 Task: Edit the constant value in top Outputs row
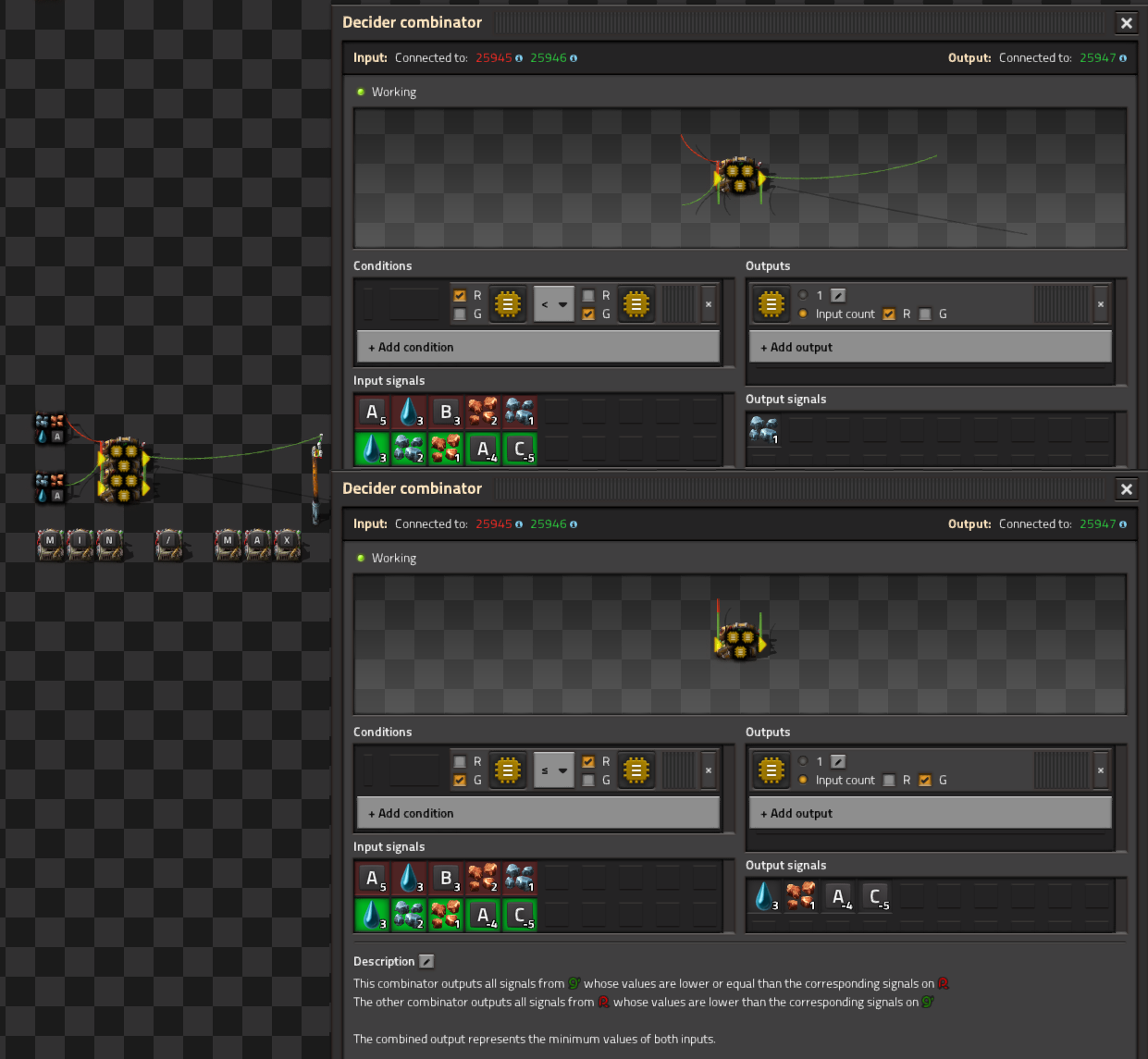click(x=838, y=296)
